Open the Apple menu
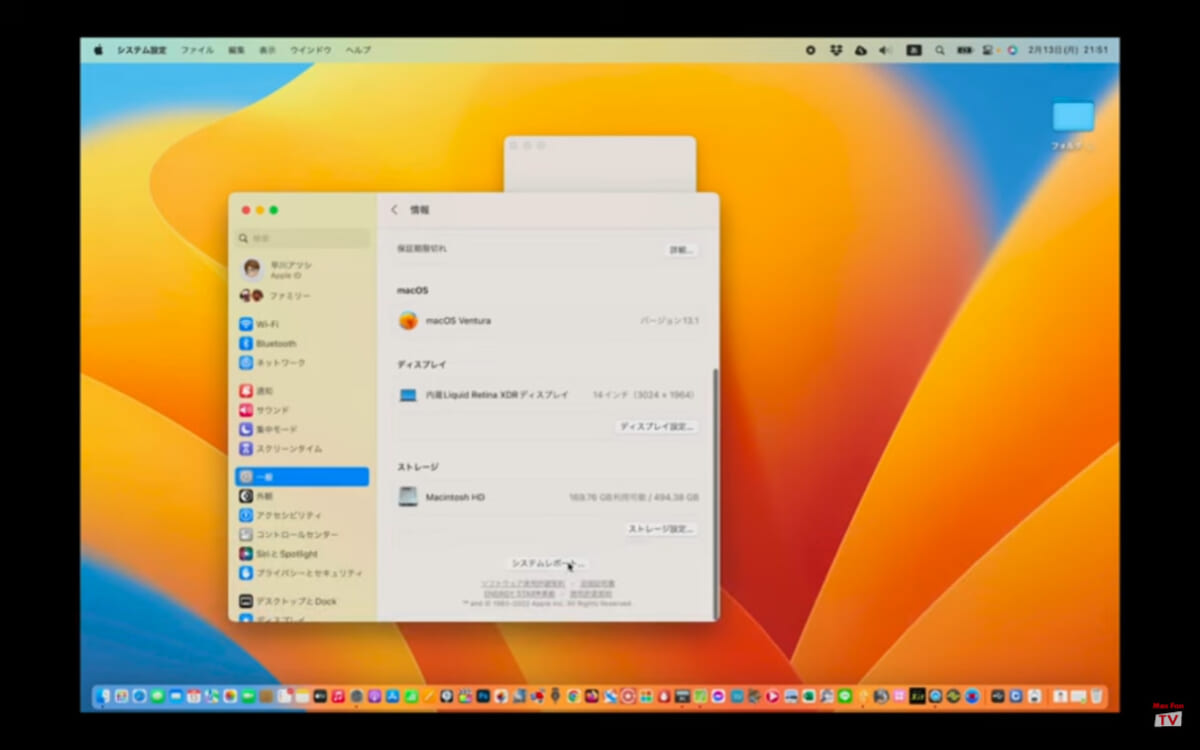 coord(98,50)
